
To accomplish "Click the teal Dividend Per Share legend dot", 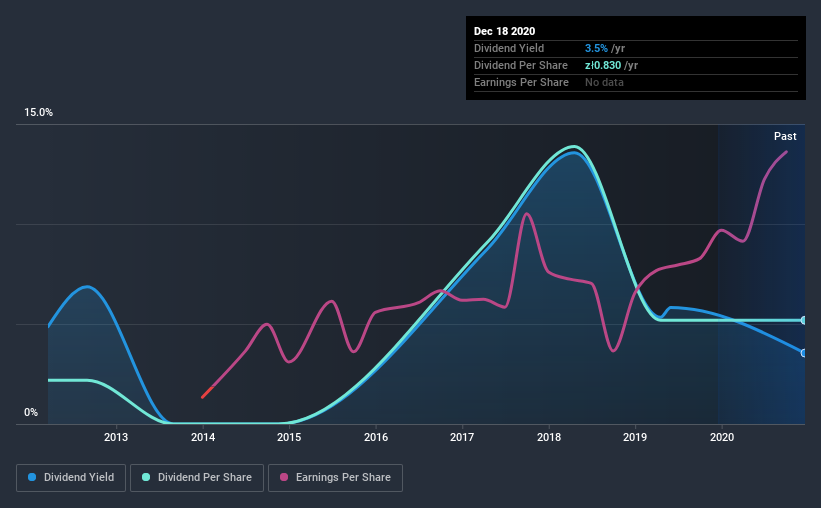I will pyautogui.click(x=146, y=477).
